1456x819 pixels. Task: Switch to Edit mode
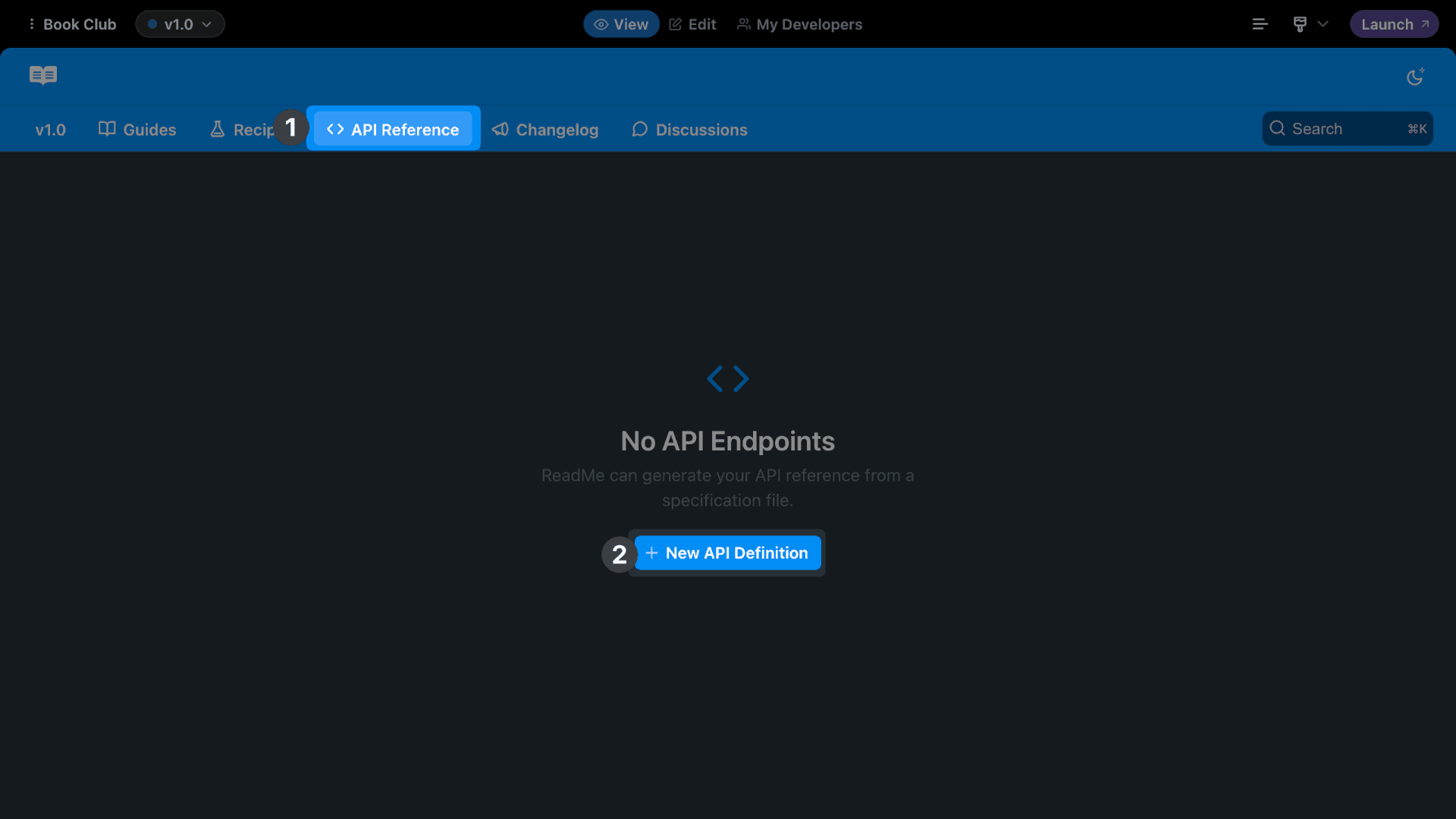coord(692,24)
